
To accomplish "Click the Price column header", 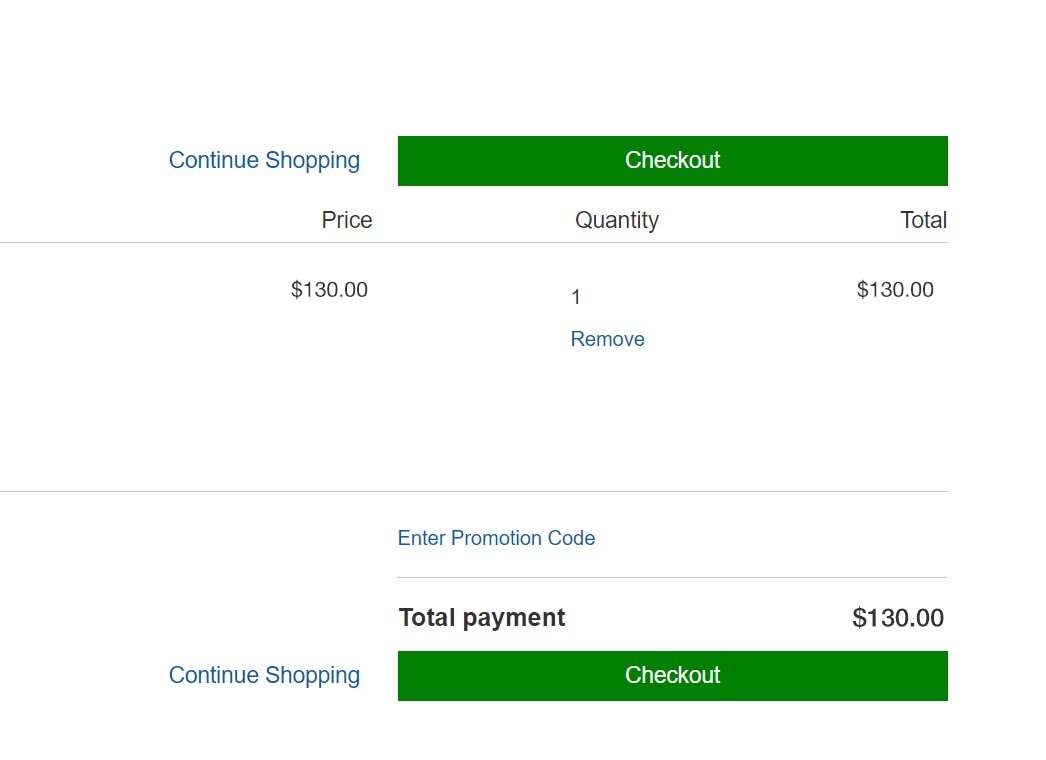I will pyautogui.click(x=346, y=220).
